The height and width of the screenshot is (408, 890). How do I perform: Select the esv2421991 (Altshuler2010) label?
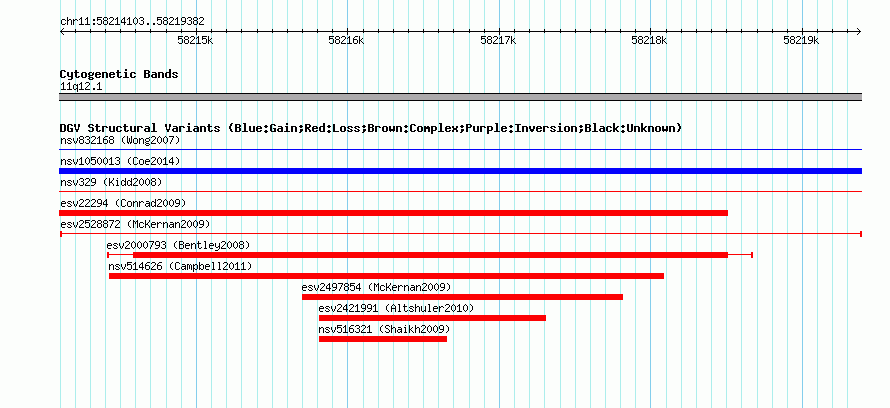tap(396, 308)
